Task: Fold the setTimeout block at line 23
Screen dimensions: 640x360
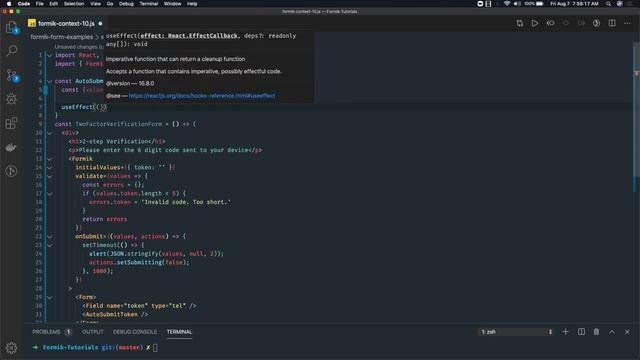Action: 49,245
